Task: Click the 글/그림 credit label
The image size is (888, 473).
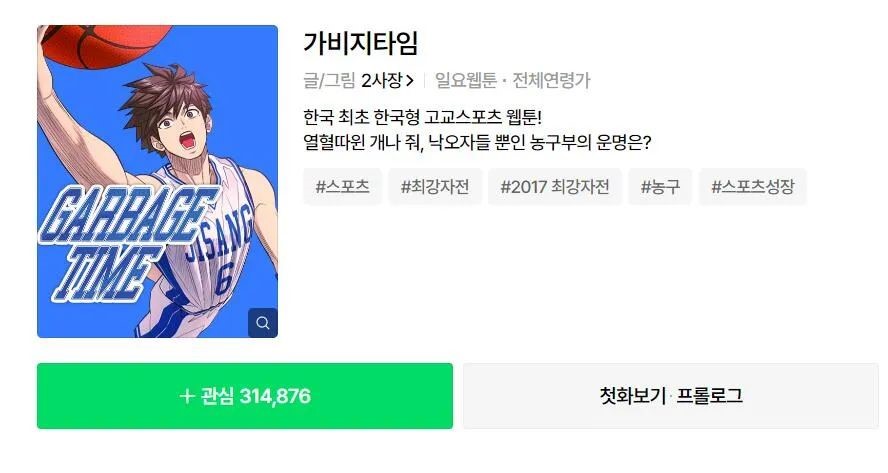Action: coord(329,80)
